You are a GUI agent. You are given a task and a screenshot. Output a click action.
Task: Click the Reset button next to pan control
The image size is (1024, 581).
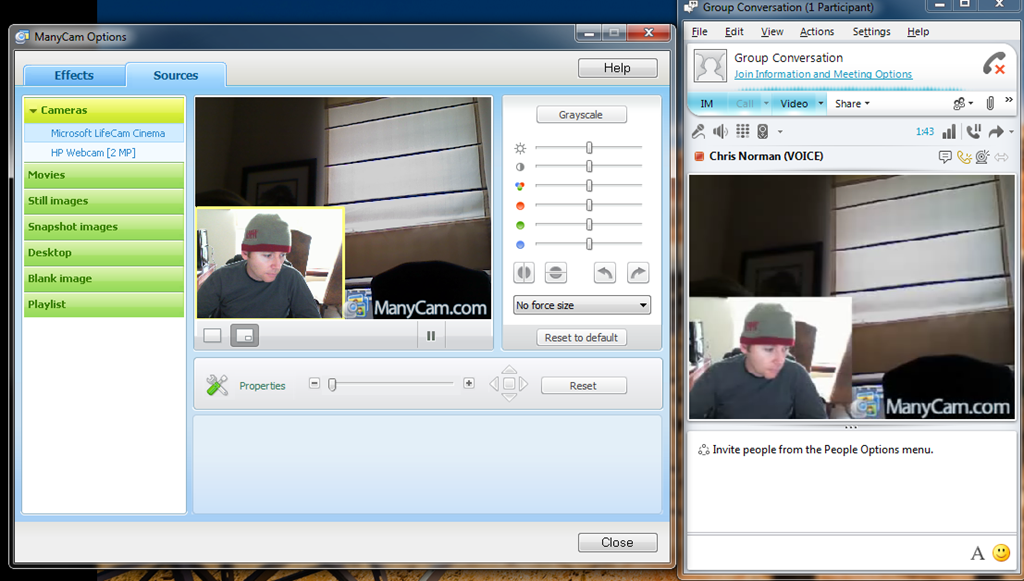(x=583, y=386)
